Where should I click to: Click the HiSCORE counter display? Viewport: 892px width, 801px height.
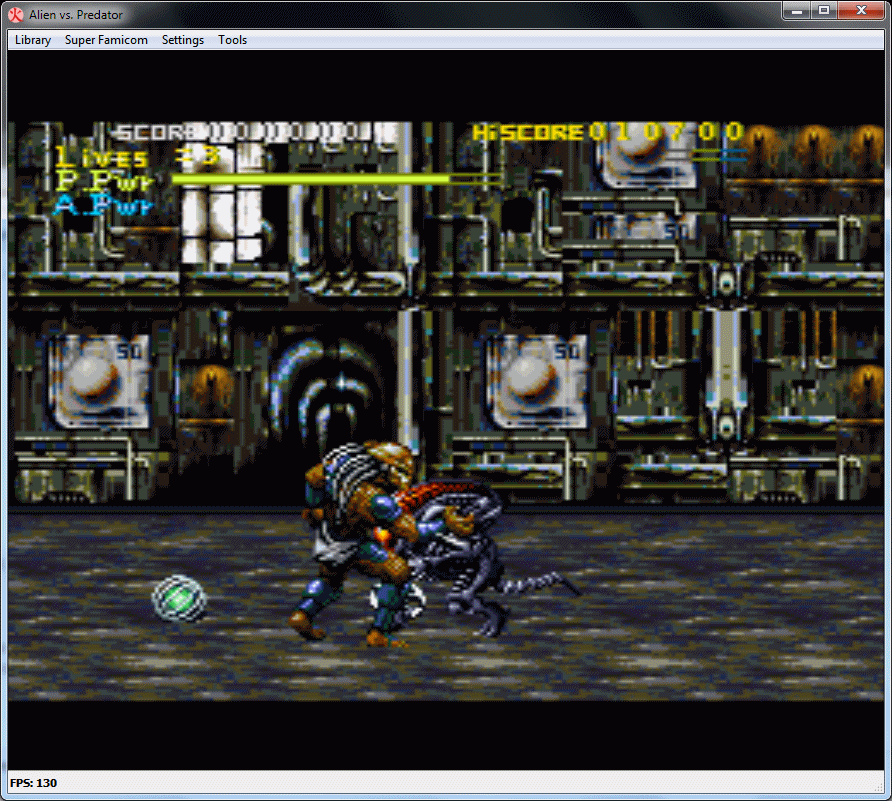tap(608, 132)
